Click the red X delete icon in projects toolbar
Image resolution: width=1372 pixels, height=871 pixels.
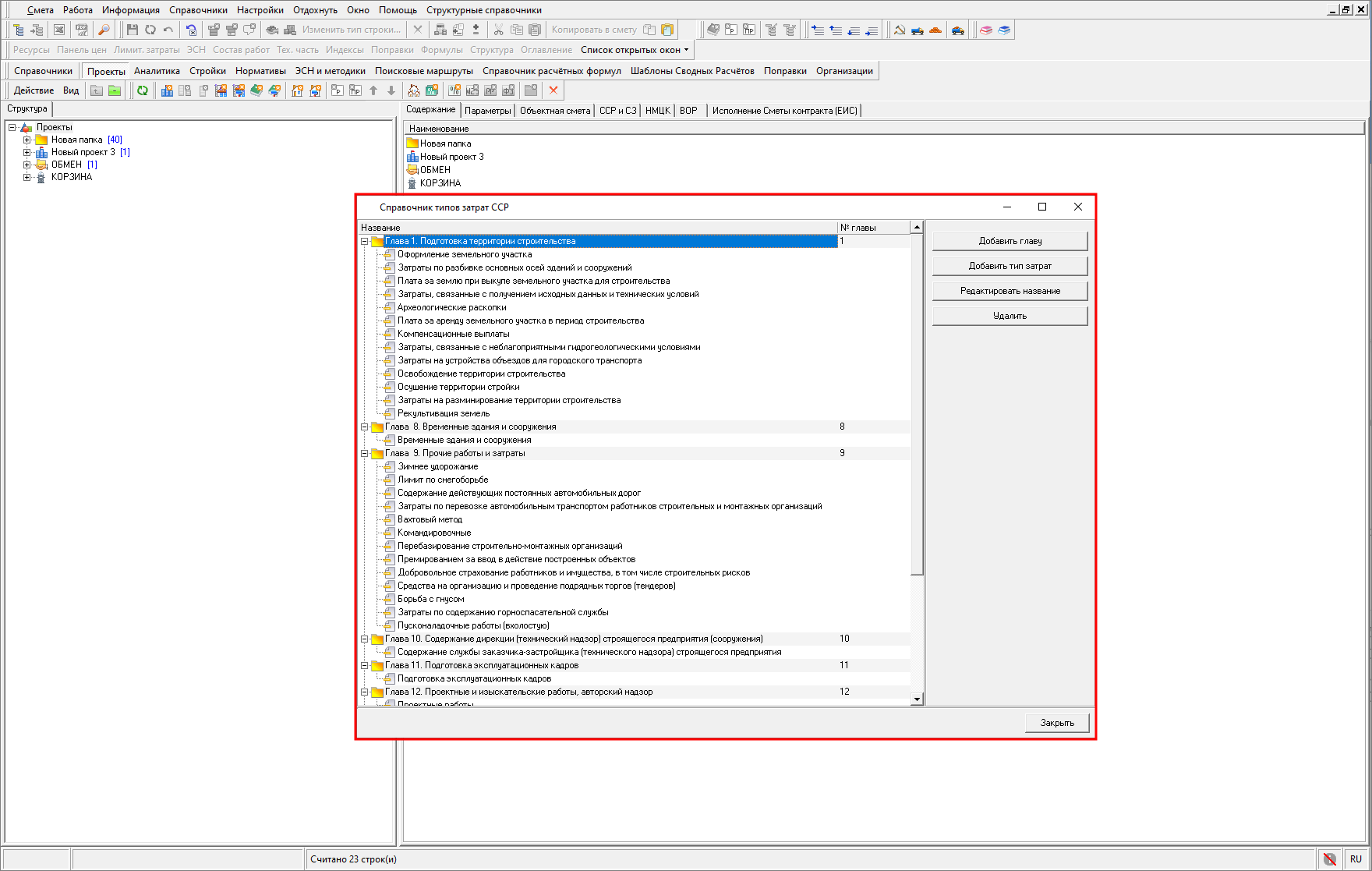pyautogui.click(x=553, y=90)
